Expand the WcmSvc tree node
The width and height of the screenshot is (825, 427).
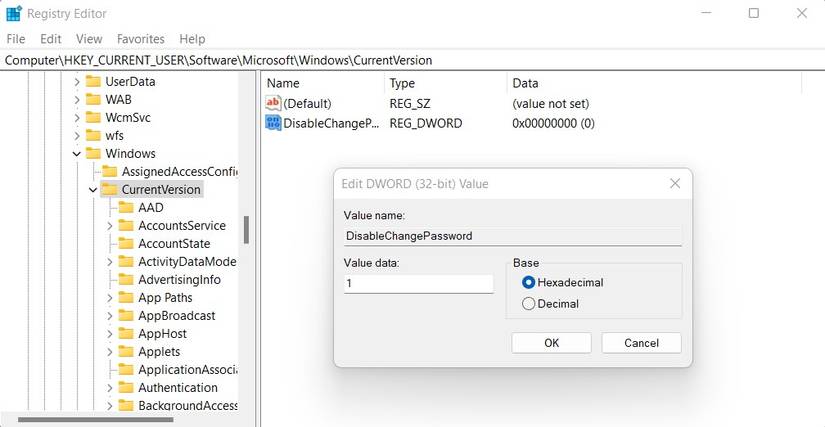(x=77, y=118)
